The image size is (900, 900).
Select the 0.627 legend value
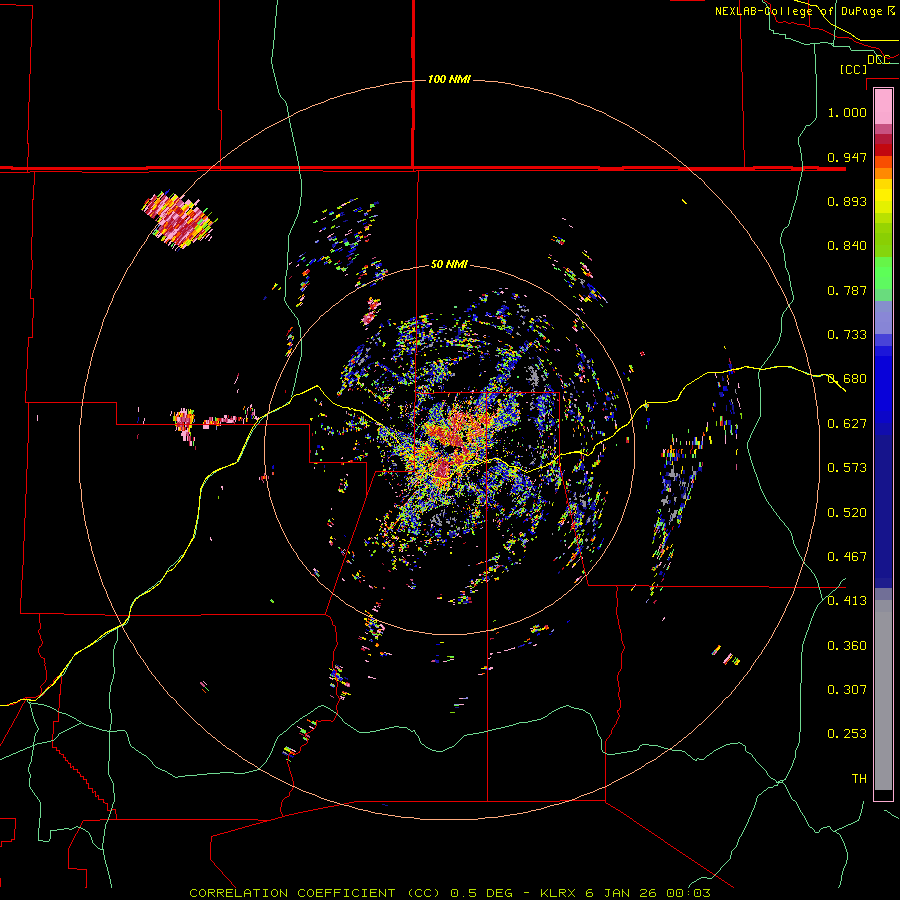tap(847, 424)
